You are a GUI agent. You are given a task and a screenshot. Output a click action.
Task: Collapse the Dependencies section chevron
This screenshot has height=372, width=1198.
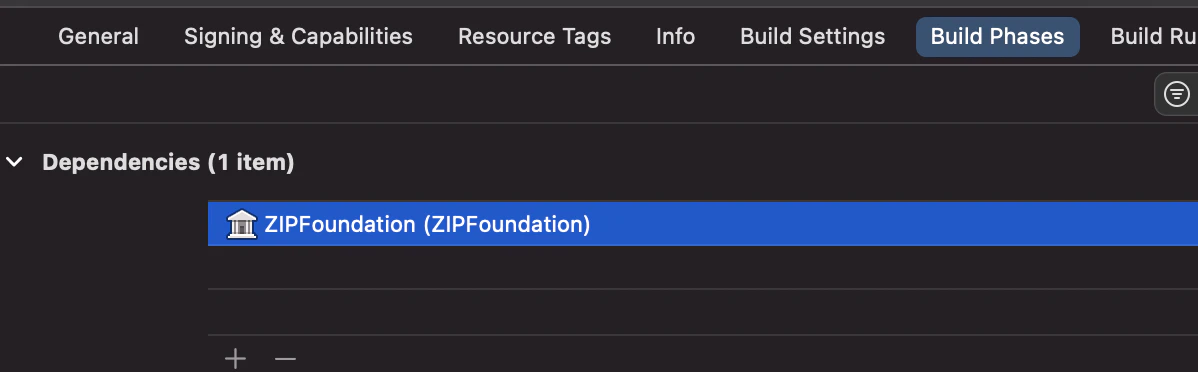point(15,162)
